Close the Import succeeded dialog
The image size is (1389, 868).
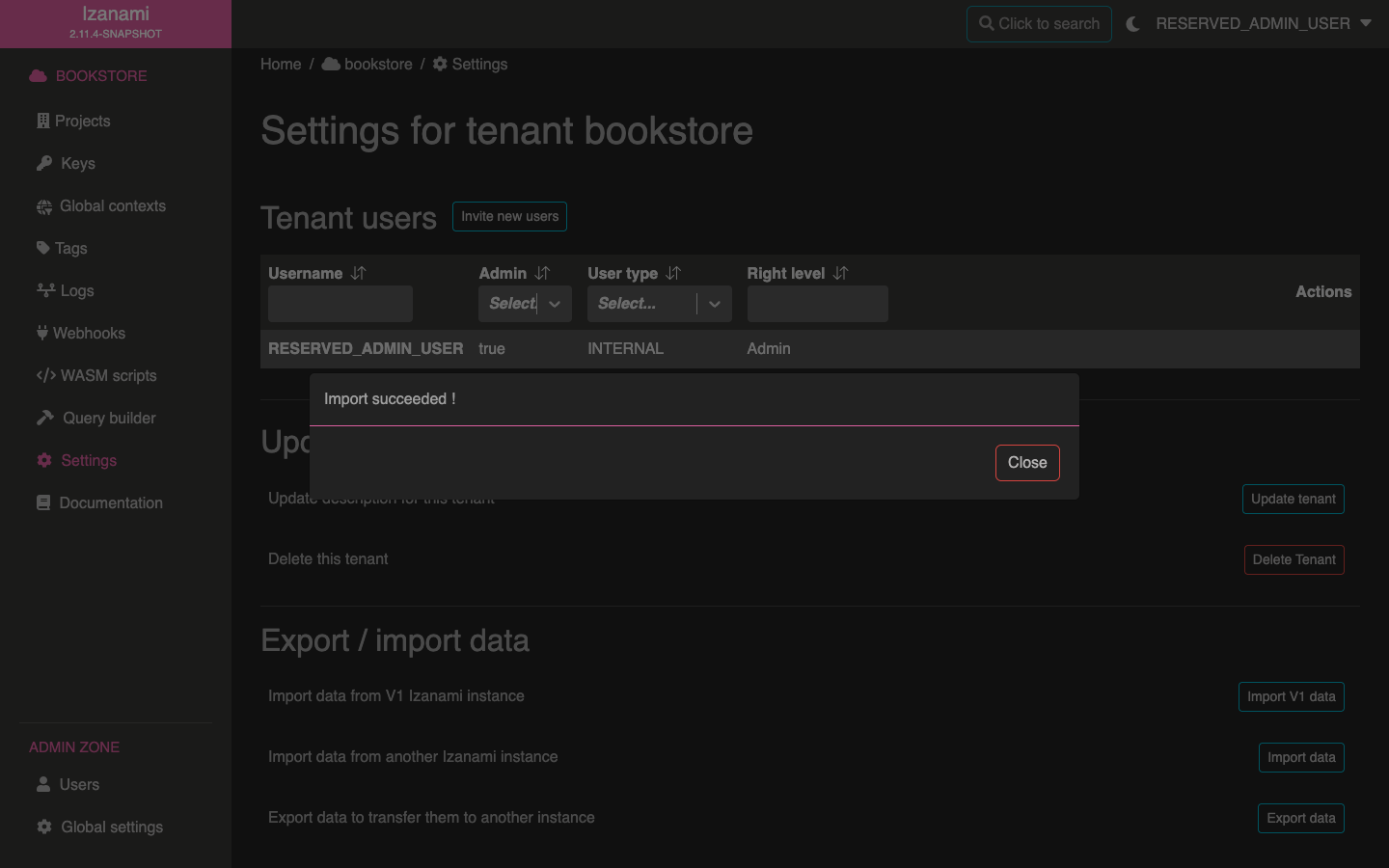tap(1026, 463)
